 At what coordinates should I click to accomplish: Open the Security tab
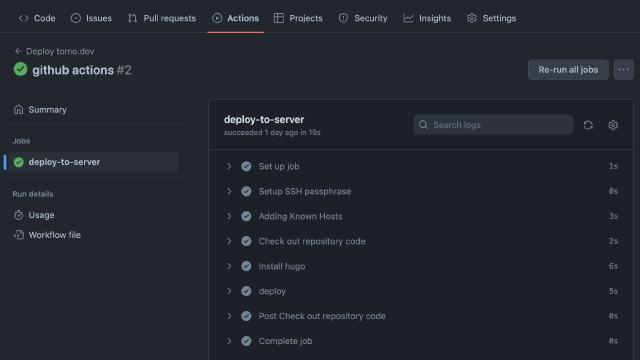click(363, 18)
